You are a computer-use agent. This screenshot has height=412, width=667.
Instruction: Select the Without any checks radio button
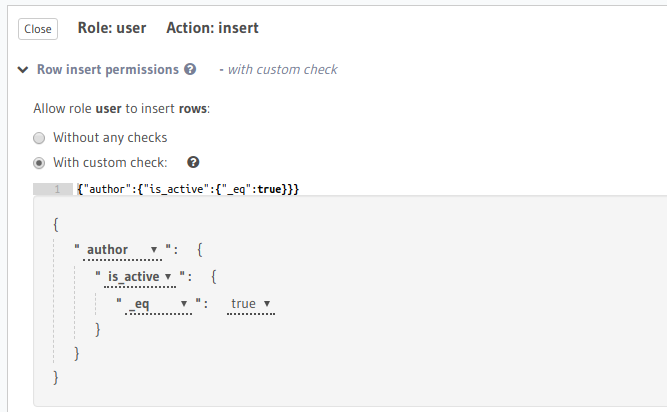click(x=39, y=138)
